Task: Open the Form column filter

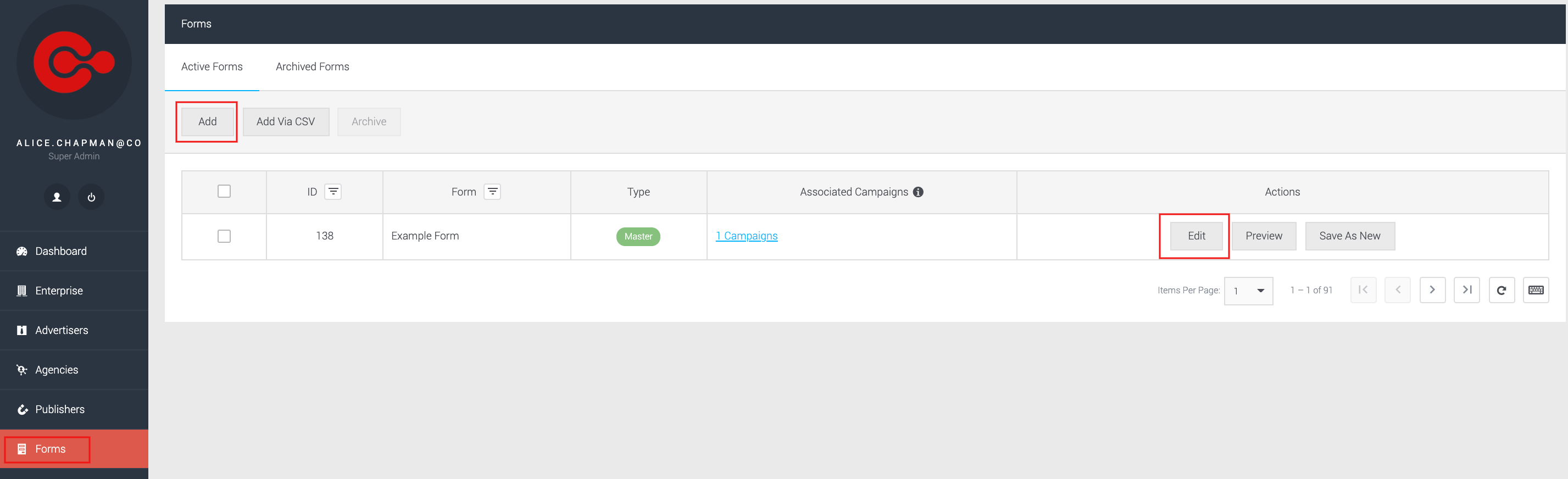Action: pos(492,192)
